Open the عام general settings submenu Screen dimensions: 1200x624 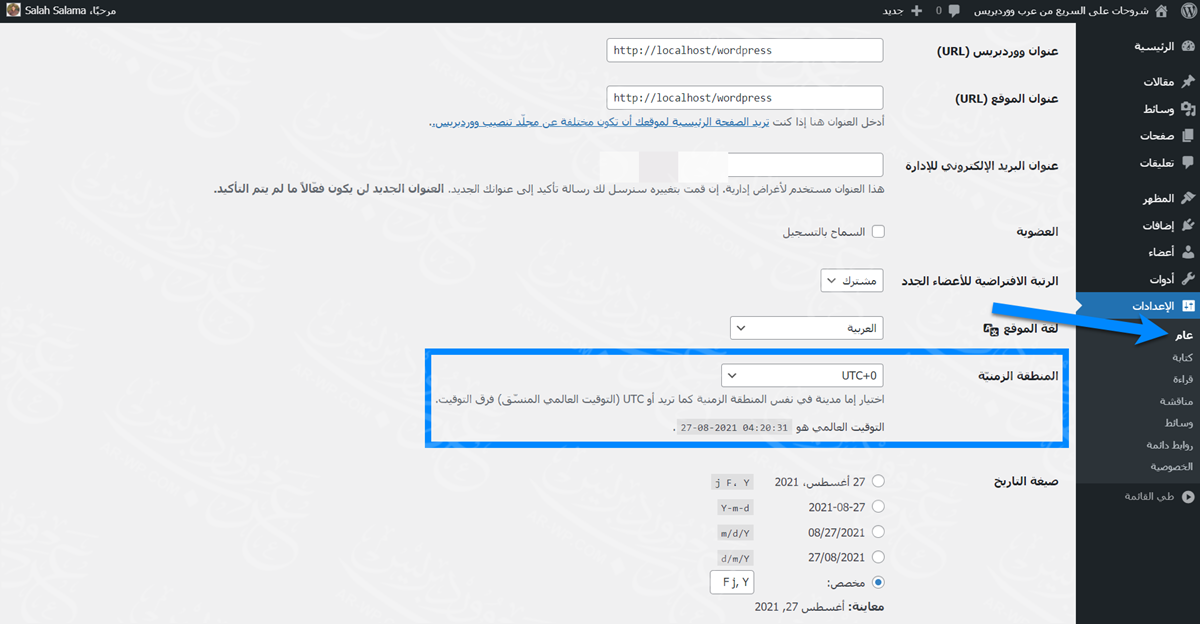point(1184,335)
